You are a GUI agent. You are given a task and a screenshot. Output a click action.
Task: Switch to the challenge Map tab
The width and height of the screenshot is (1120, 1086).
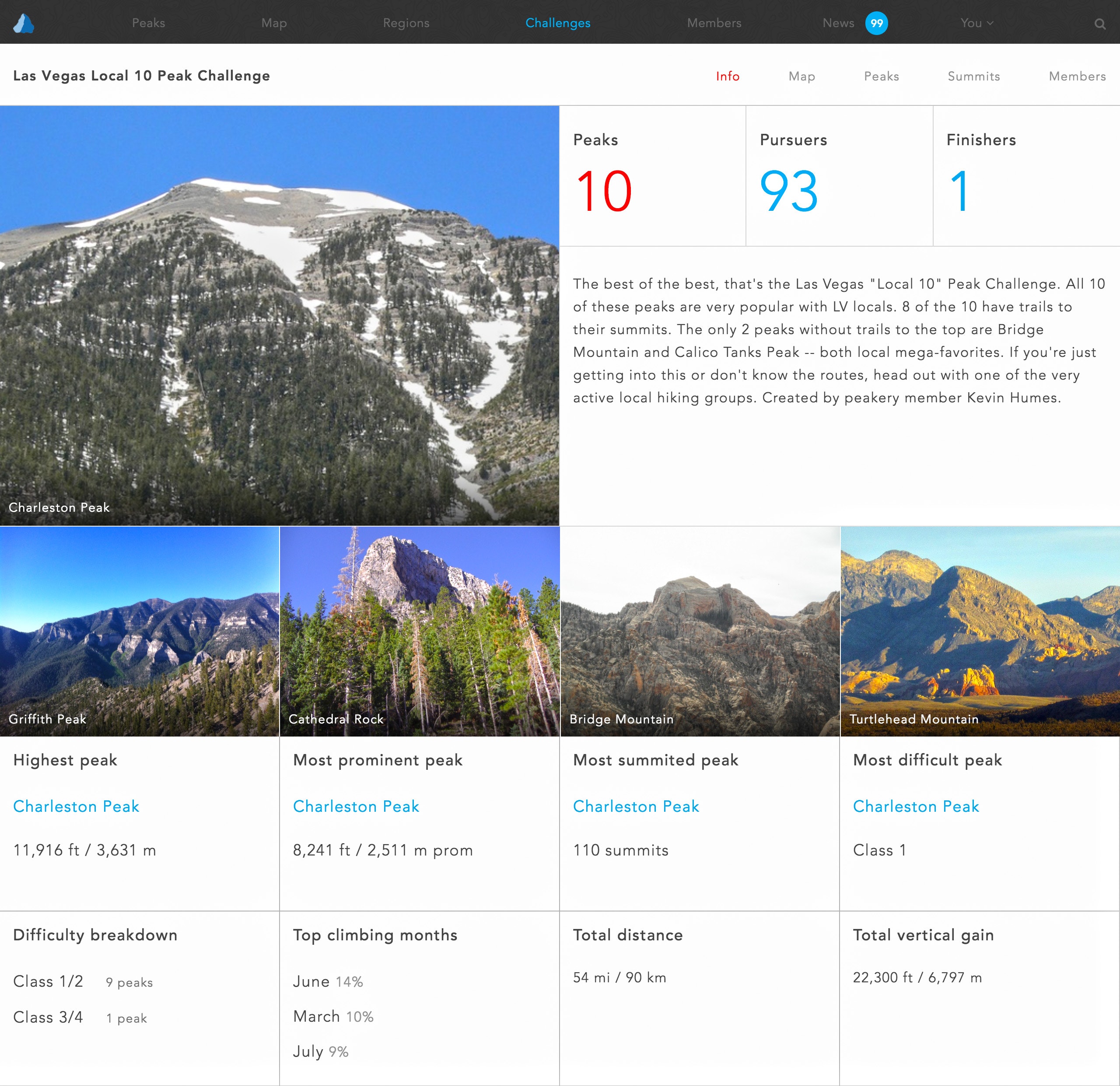801,76
